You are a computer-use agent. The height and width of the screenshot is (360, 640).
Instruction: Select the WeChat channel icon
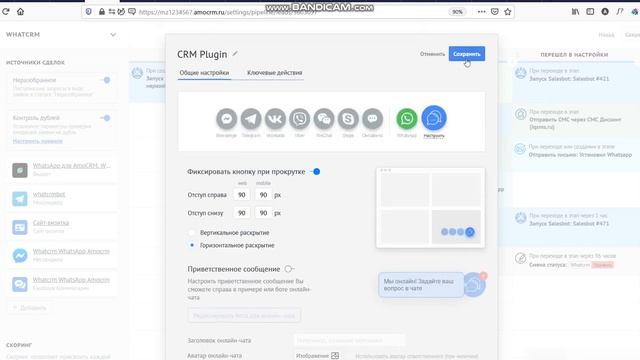[324, 119]
